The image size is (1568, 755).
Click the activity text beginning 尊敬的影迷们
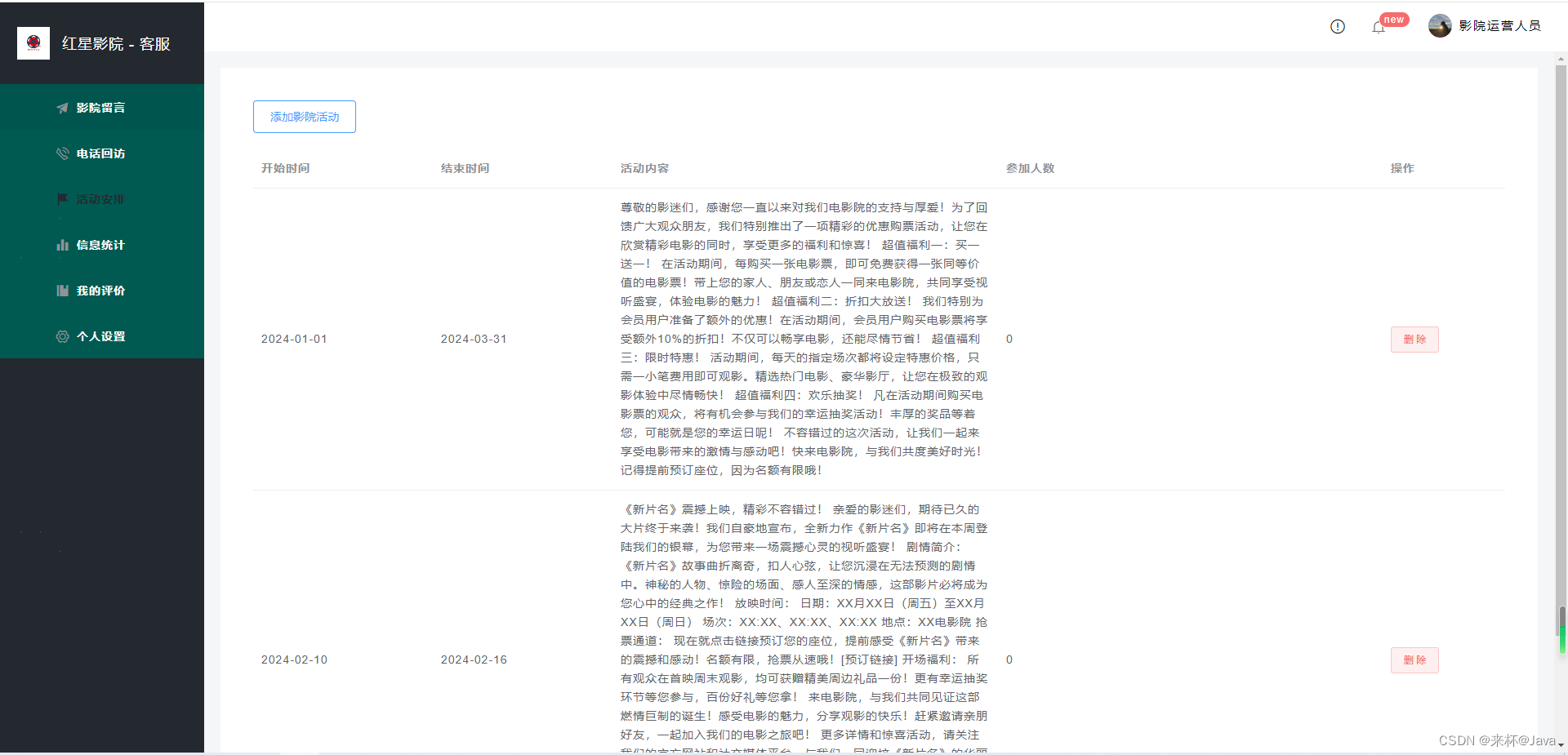point(804,340)
